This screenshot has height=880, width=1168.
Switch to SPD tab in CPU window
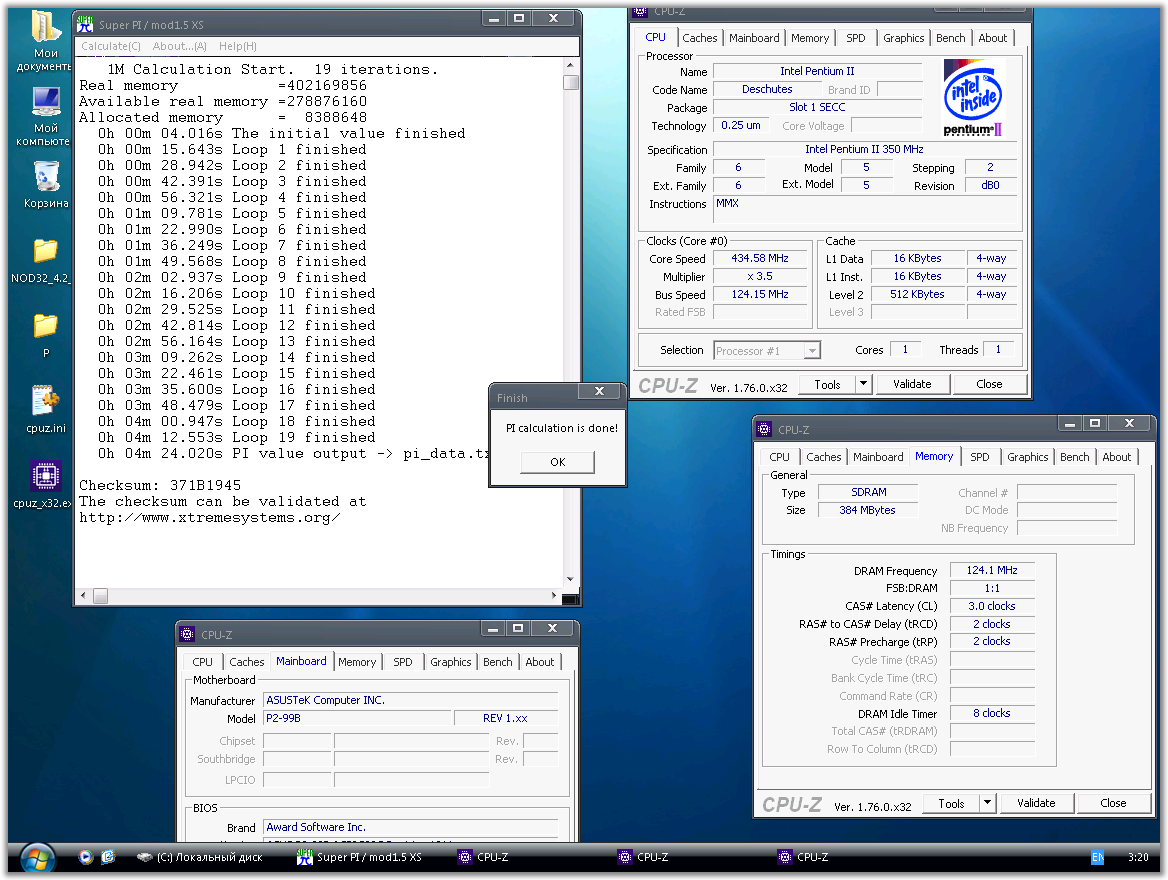click(x=856, y=38)
